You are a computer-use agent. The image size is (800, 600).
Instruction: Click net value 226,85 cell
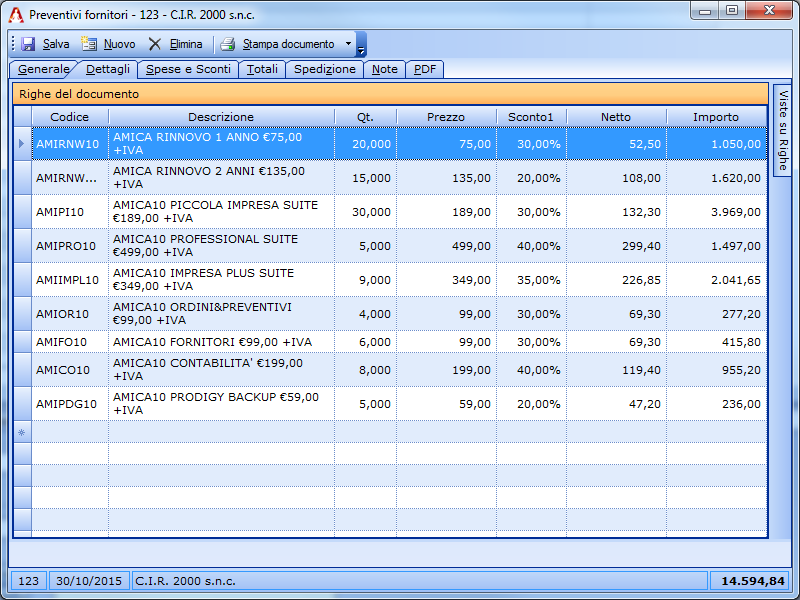(616, 280)
